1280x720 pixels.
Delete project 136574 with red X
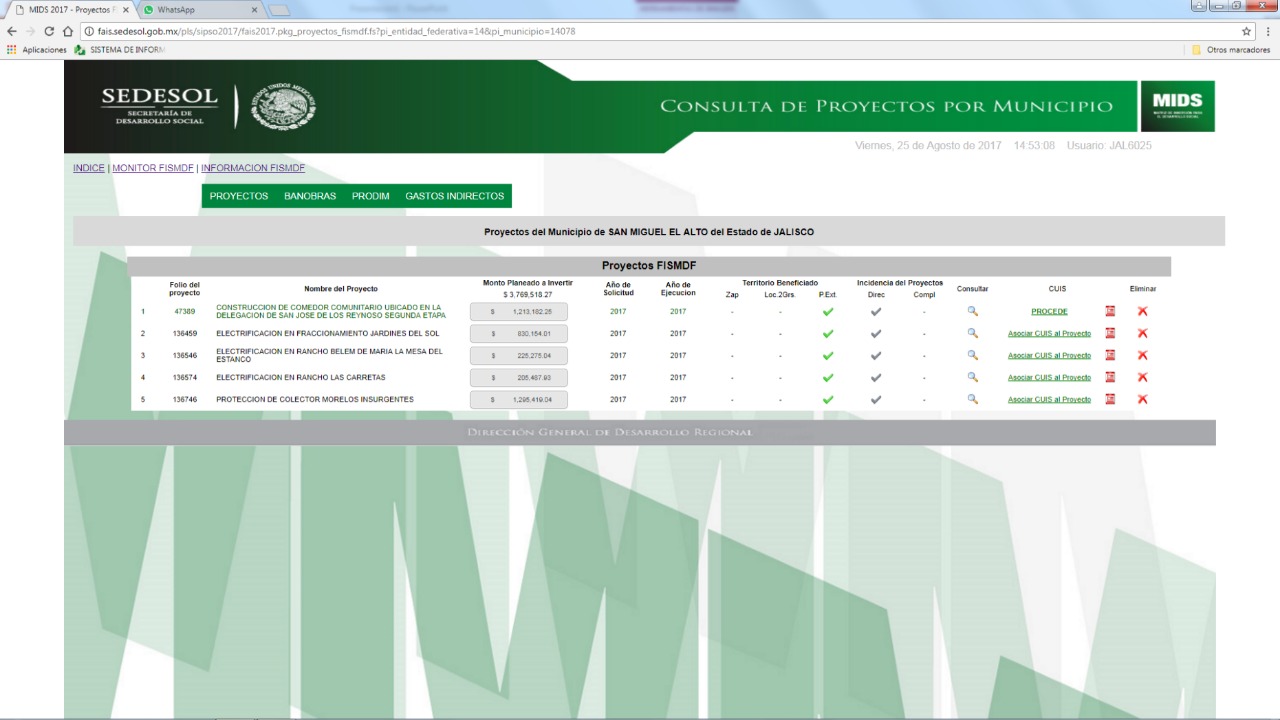pos(1142,377)
